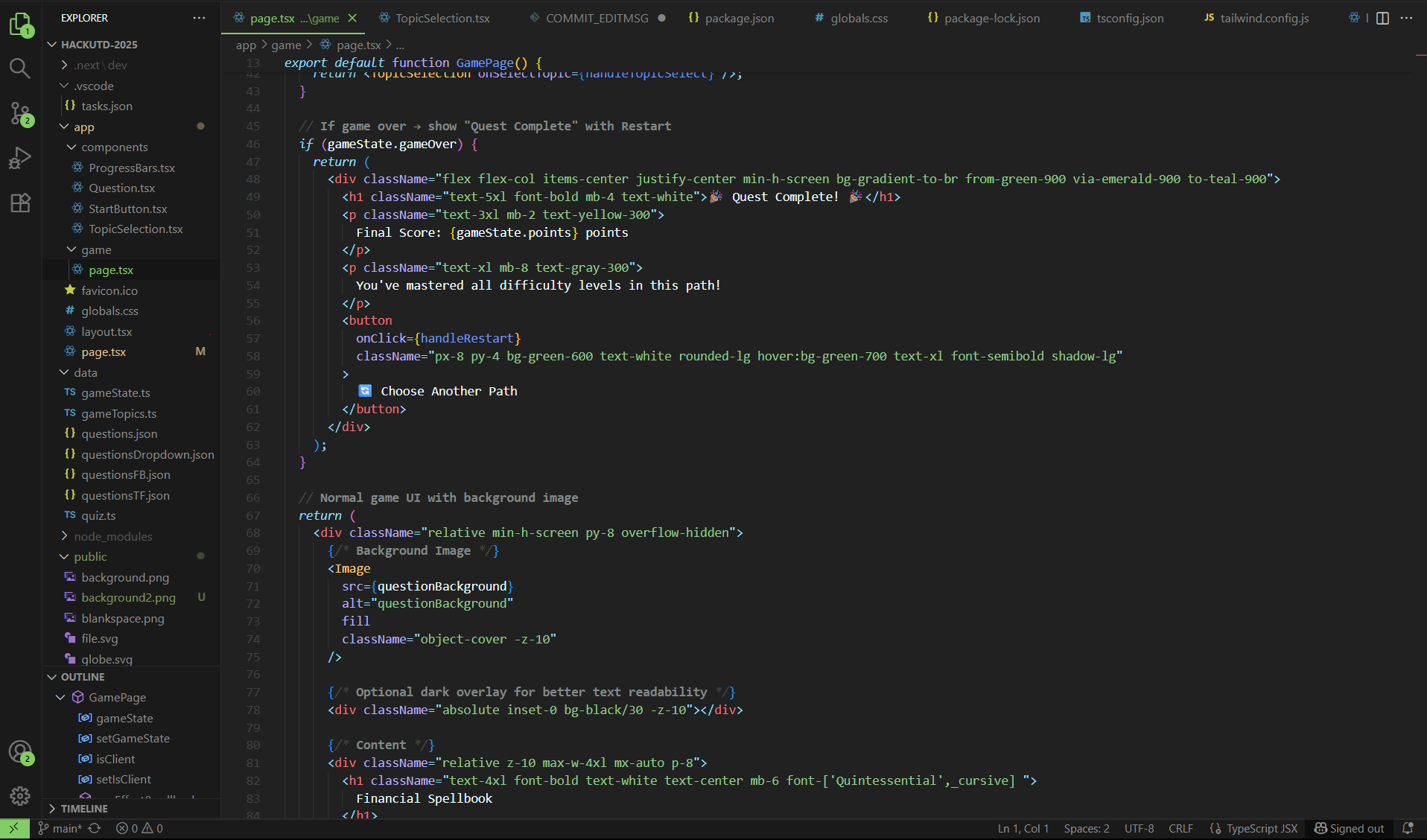Open the Run and Debug view
The height and width of the screenshot is (840, 1427).
tap(20, 158)
